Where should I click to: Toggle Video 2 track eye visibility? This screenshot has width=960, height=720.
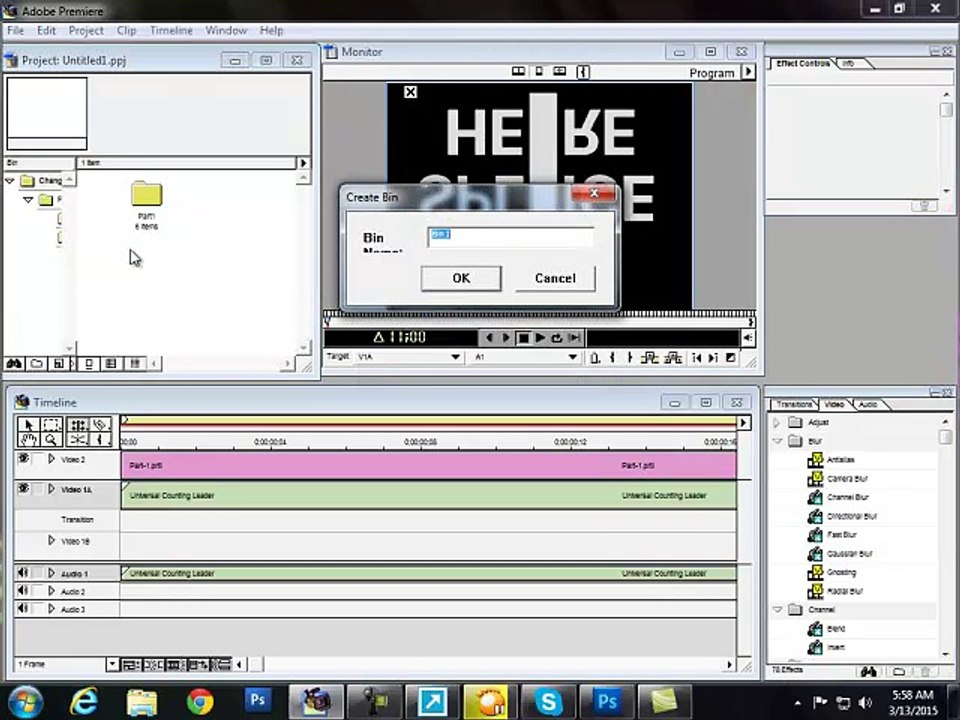coord(24,459)
